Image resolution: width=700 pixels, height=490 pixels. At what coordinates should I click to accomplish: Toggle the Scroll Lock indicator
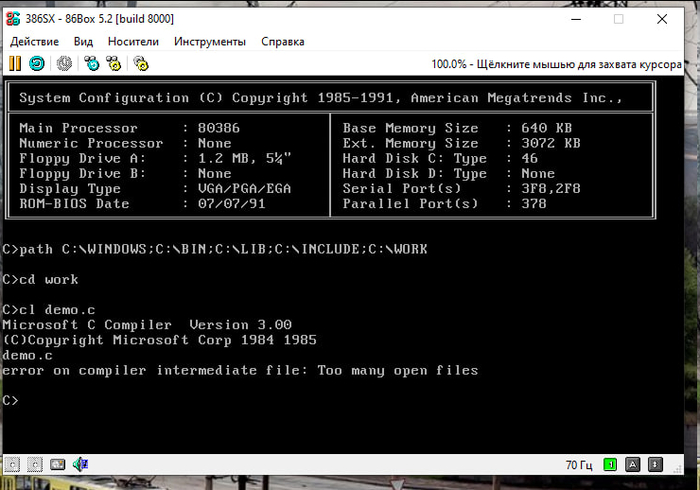tap(655, 464)
